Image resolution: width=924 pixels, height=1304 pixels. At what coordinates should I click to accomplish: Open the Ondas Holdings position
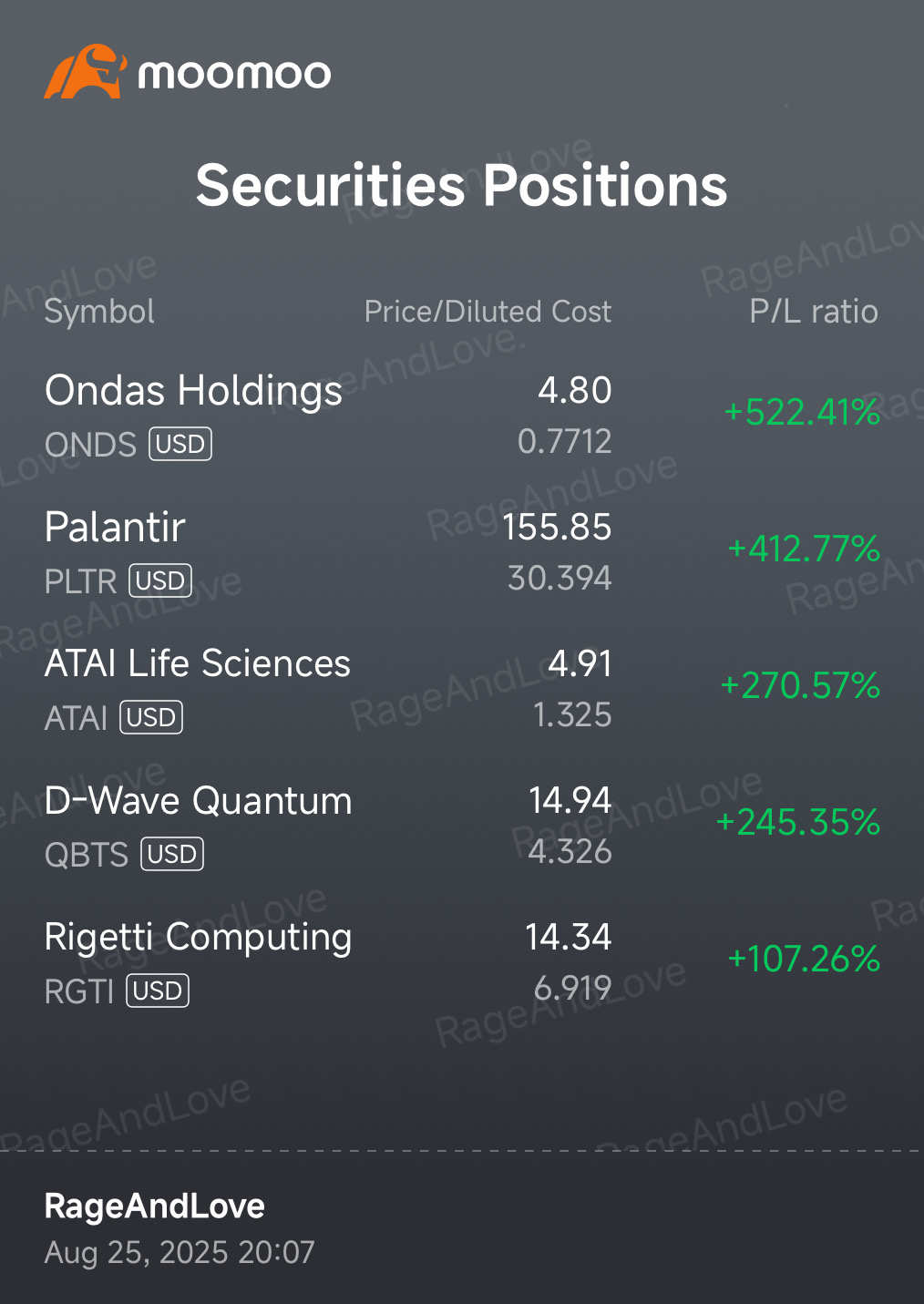tap(193, 391)
